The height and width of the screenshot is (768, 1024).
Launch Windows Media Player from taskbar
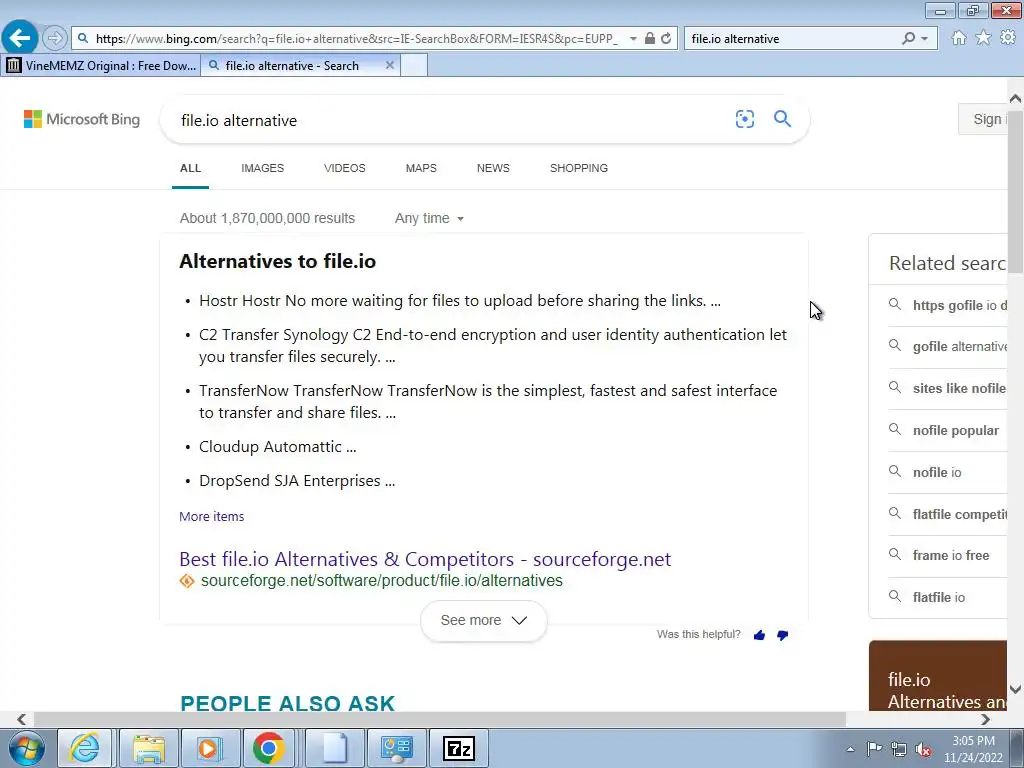[209, 748]
